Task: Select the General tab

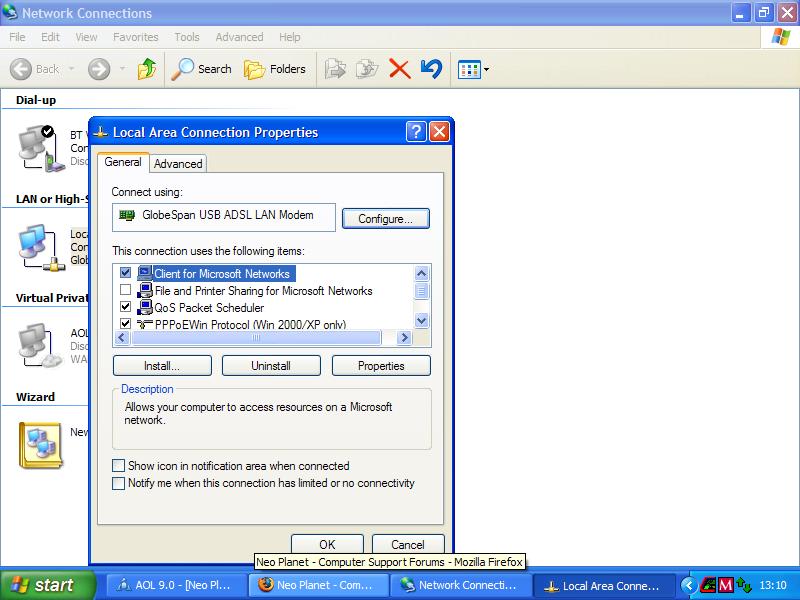Action: point(123,162)
